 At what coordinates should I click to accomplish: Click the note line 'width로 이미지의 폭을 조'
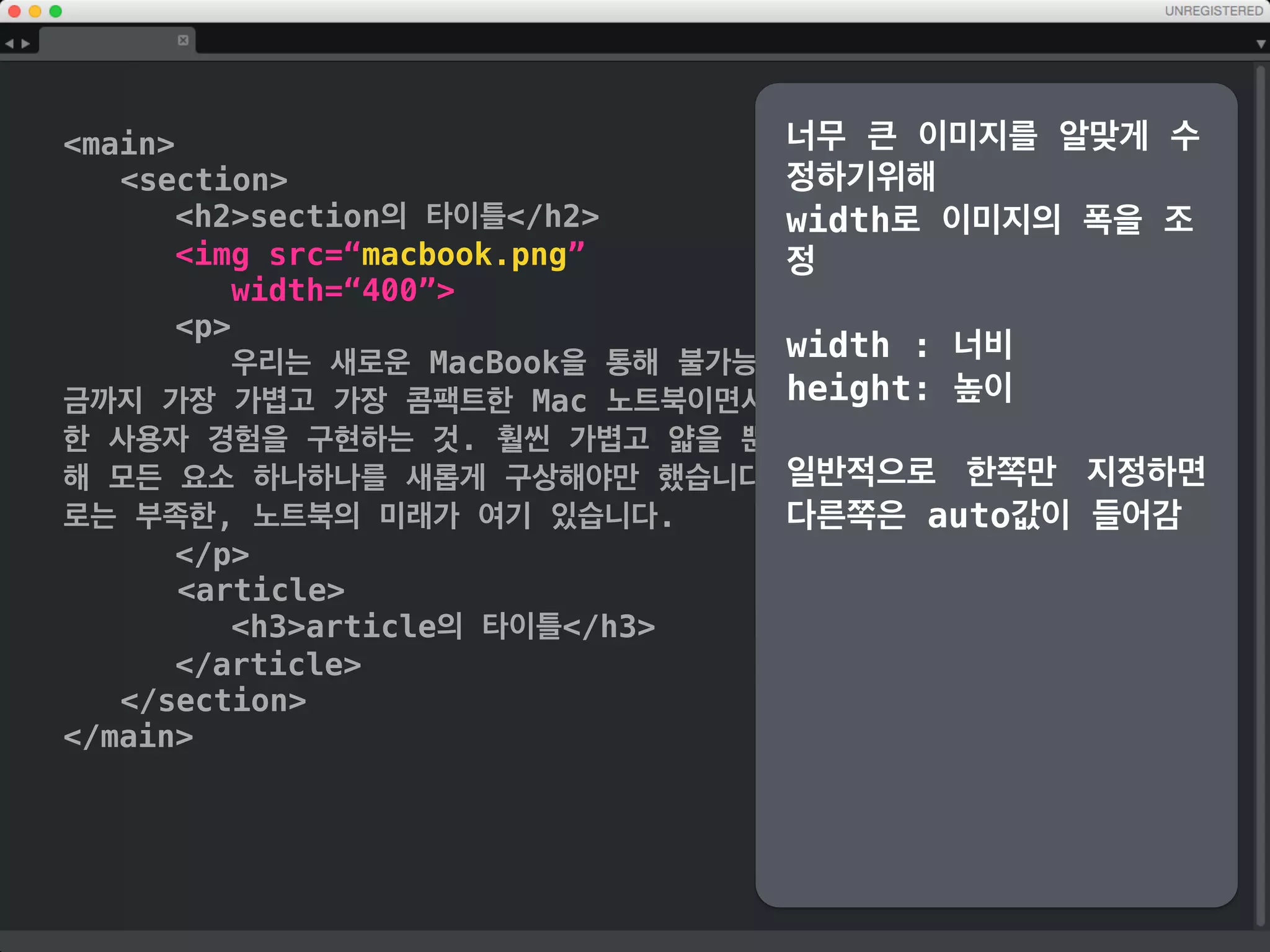pyautogui.click(x=990, y=219)
